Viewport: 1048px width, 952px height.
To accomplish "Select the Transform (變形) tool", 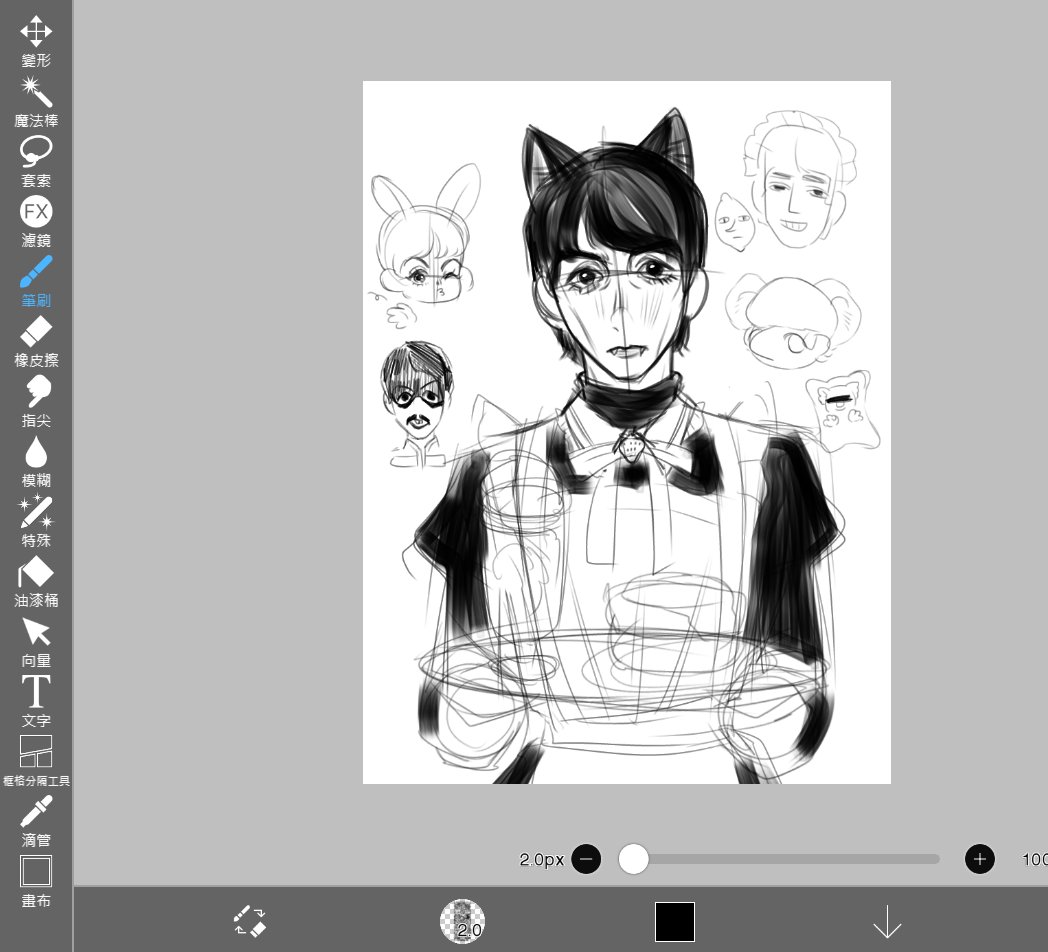I will click(35, 40).
